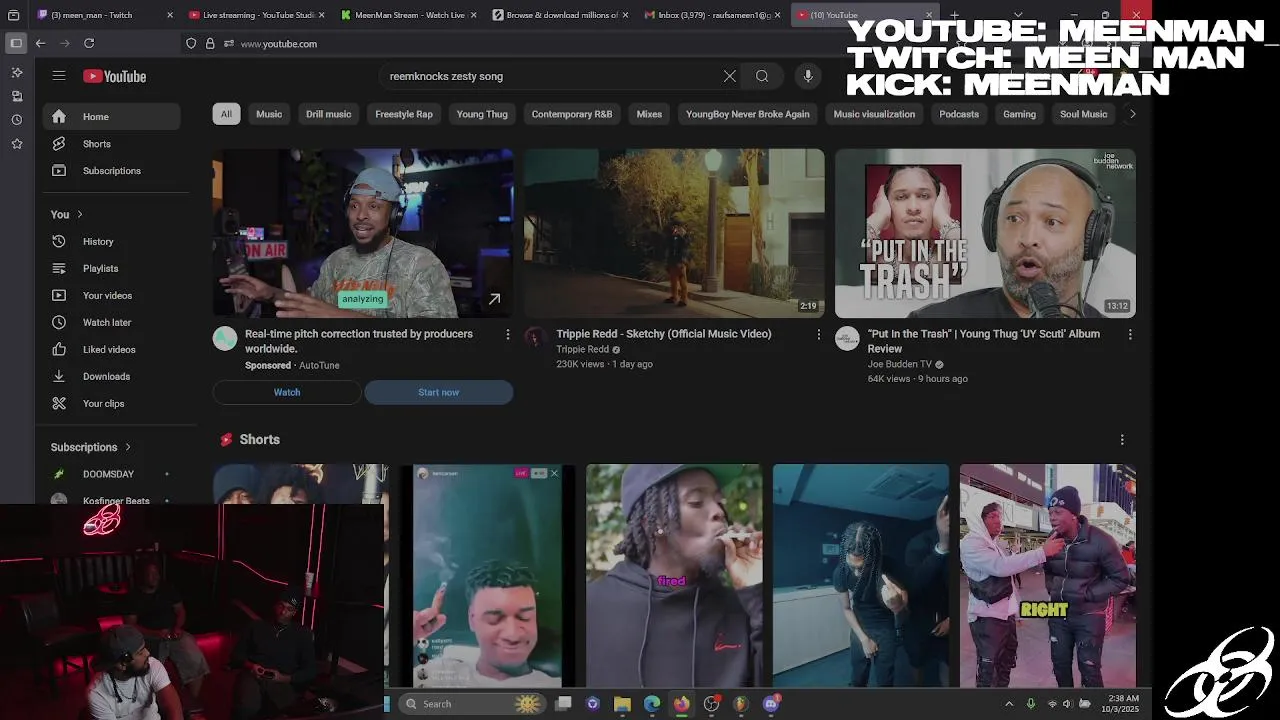Open Discord from the taskbar

coord(770,704)
